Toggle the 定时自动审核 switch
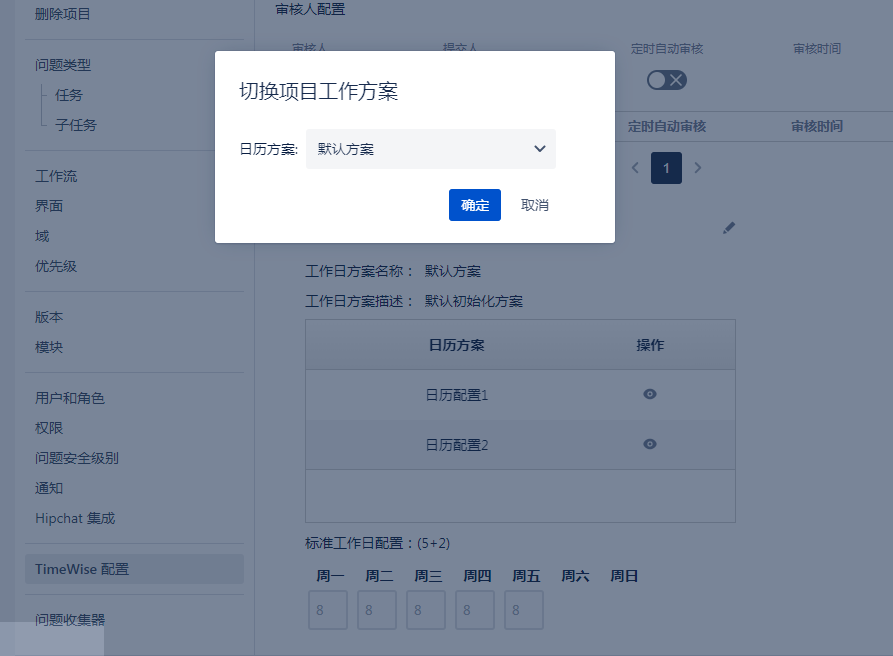893x656 pixels. 667,80
